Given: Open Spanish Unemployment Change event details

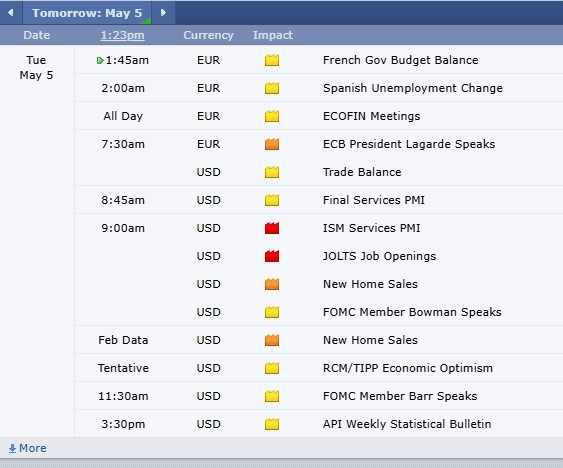Looking at the screenshot, I should click(x=413, y=88).
